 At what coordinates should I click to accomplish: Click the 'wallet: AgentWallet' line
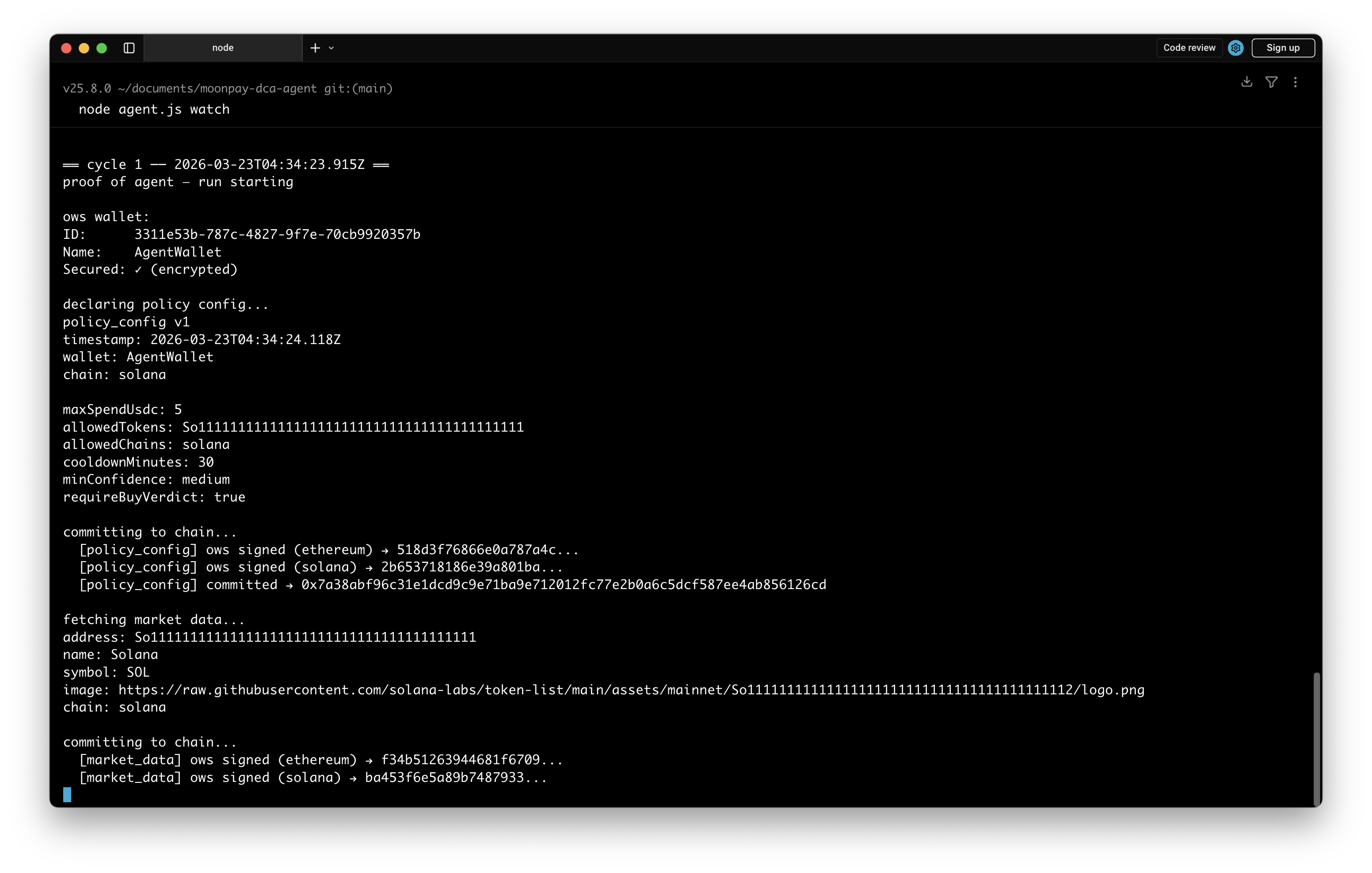pos(138,357)
